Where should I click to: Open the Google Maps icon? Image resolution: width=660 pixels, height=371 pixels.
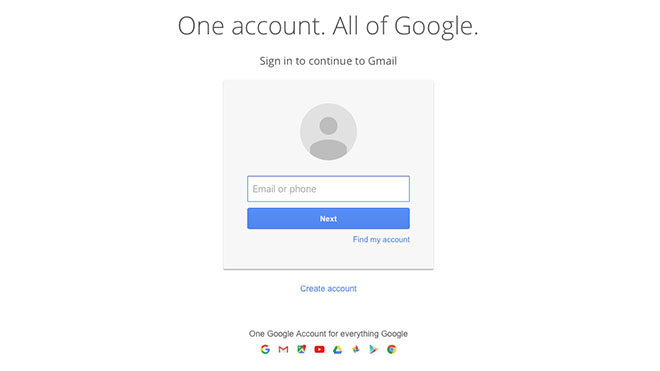[301, 349]
